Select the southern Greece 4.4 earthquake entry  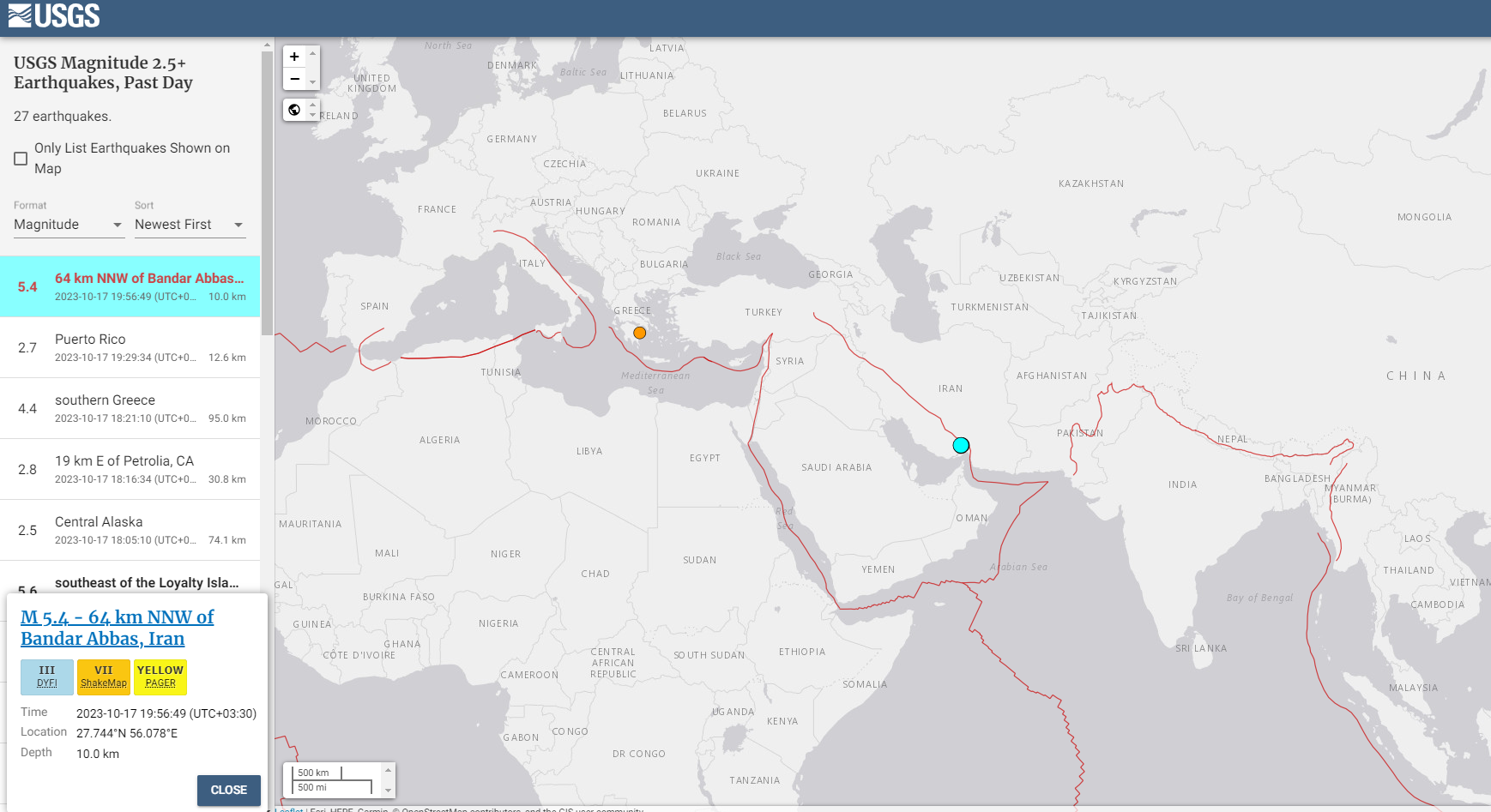tap(130, 408)
